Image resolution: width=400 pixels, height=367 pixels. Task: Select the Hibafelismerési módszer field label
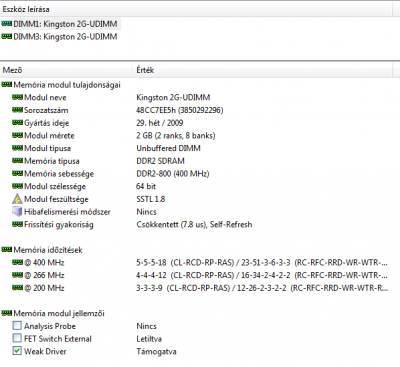click(x=67, y=212)
